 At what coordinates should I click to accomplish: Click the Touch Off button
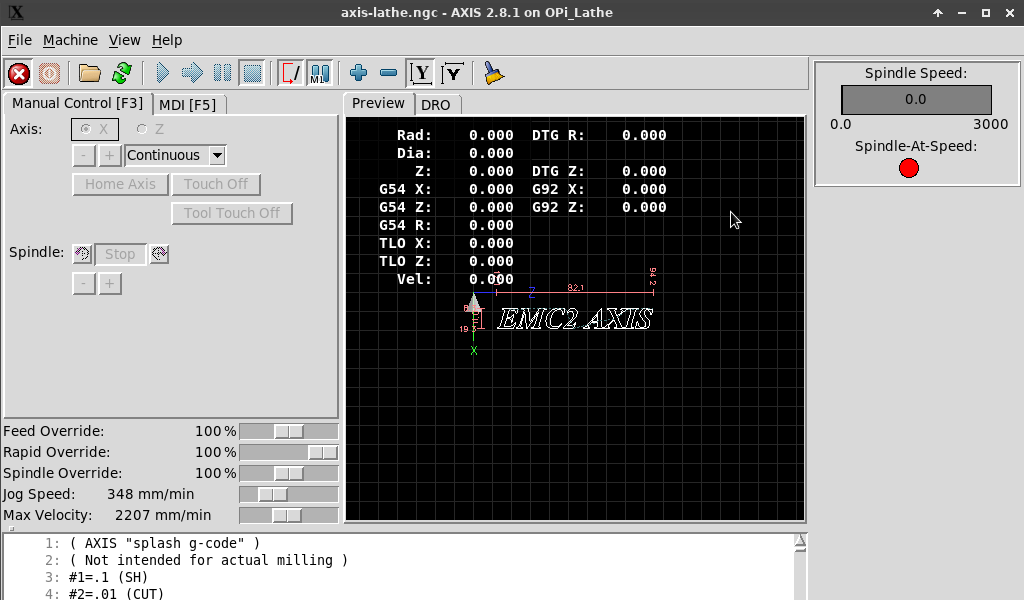click(x=216, y=184)
